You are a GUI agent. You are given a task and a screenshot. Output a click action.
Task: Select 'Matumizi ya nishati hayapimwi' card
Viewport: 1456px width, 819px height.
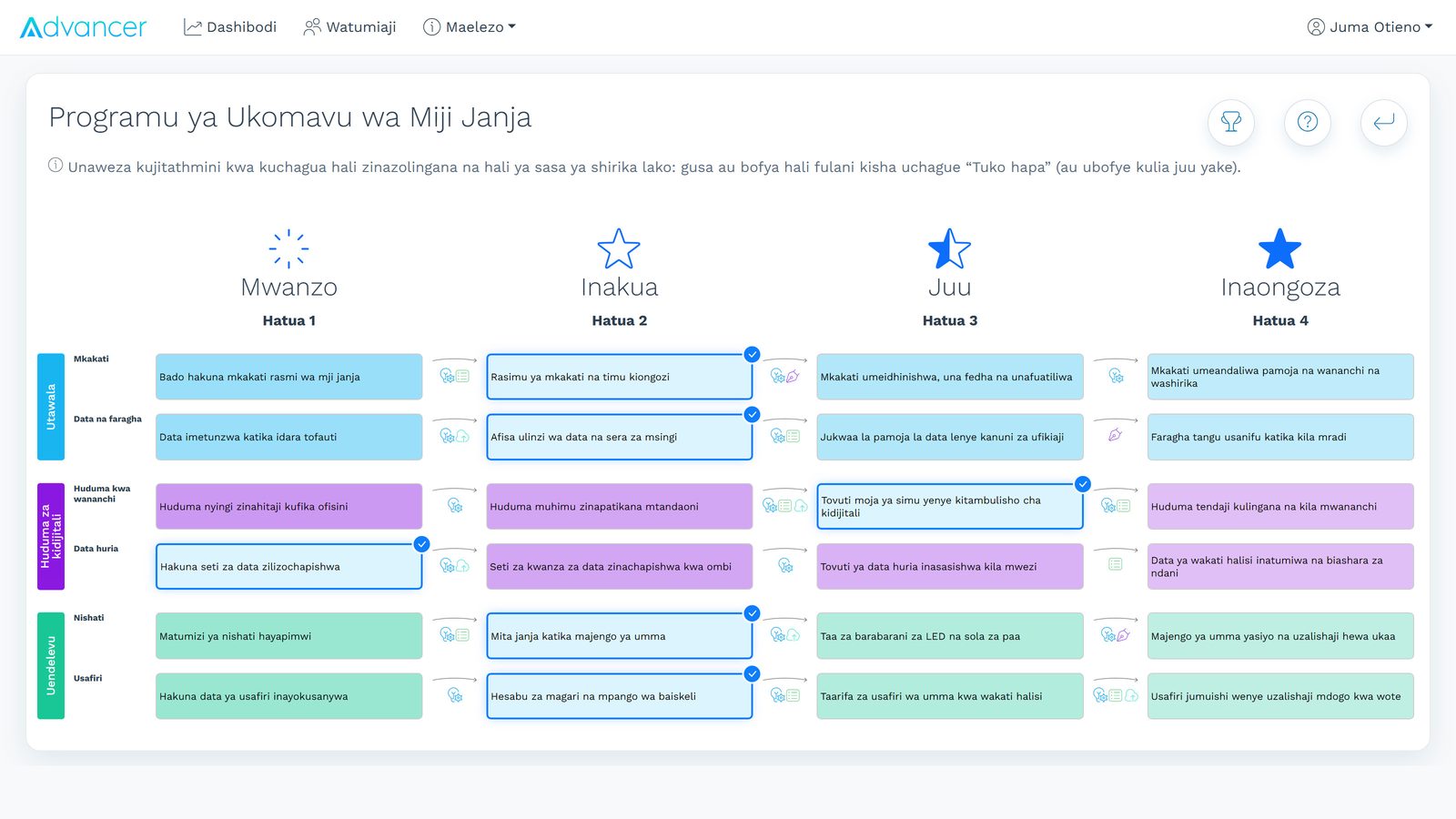tap(289, 636)
